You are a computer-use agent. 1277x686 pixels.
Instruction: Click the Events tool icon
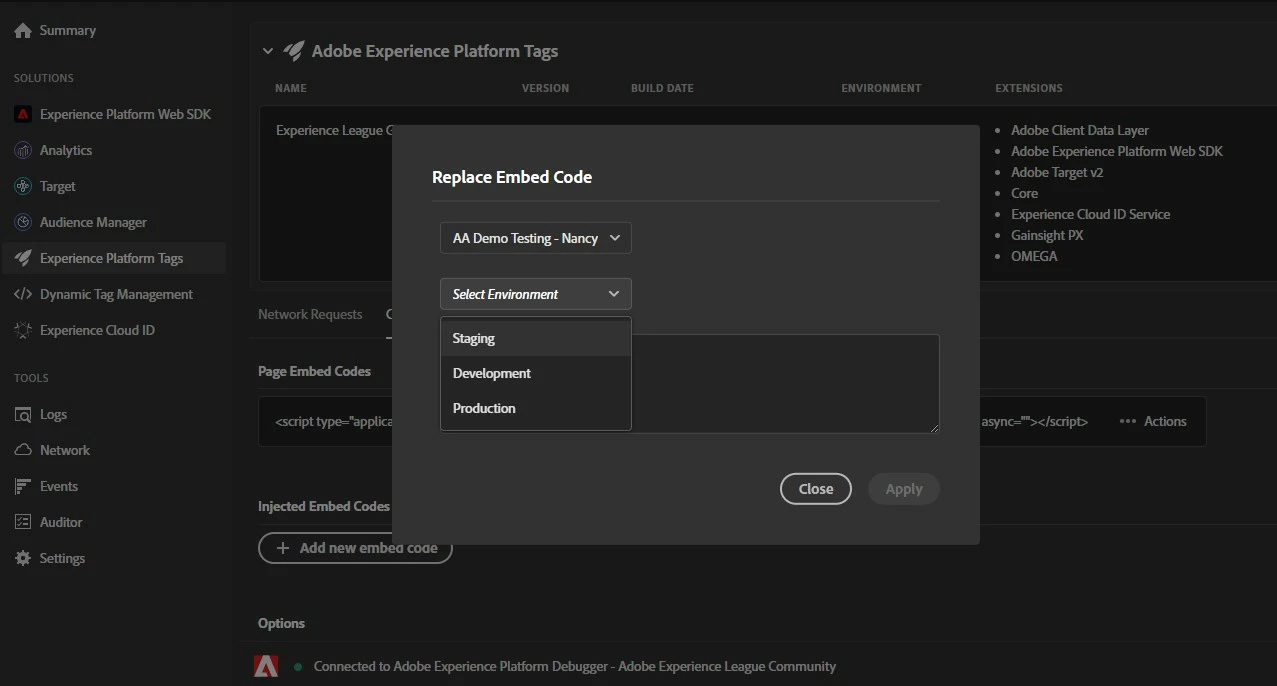point(23,486)
